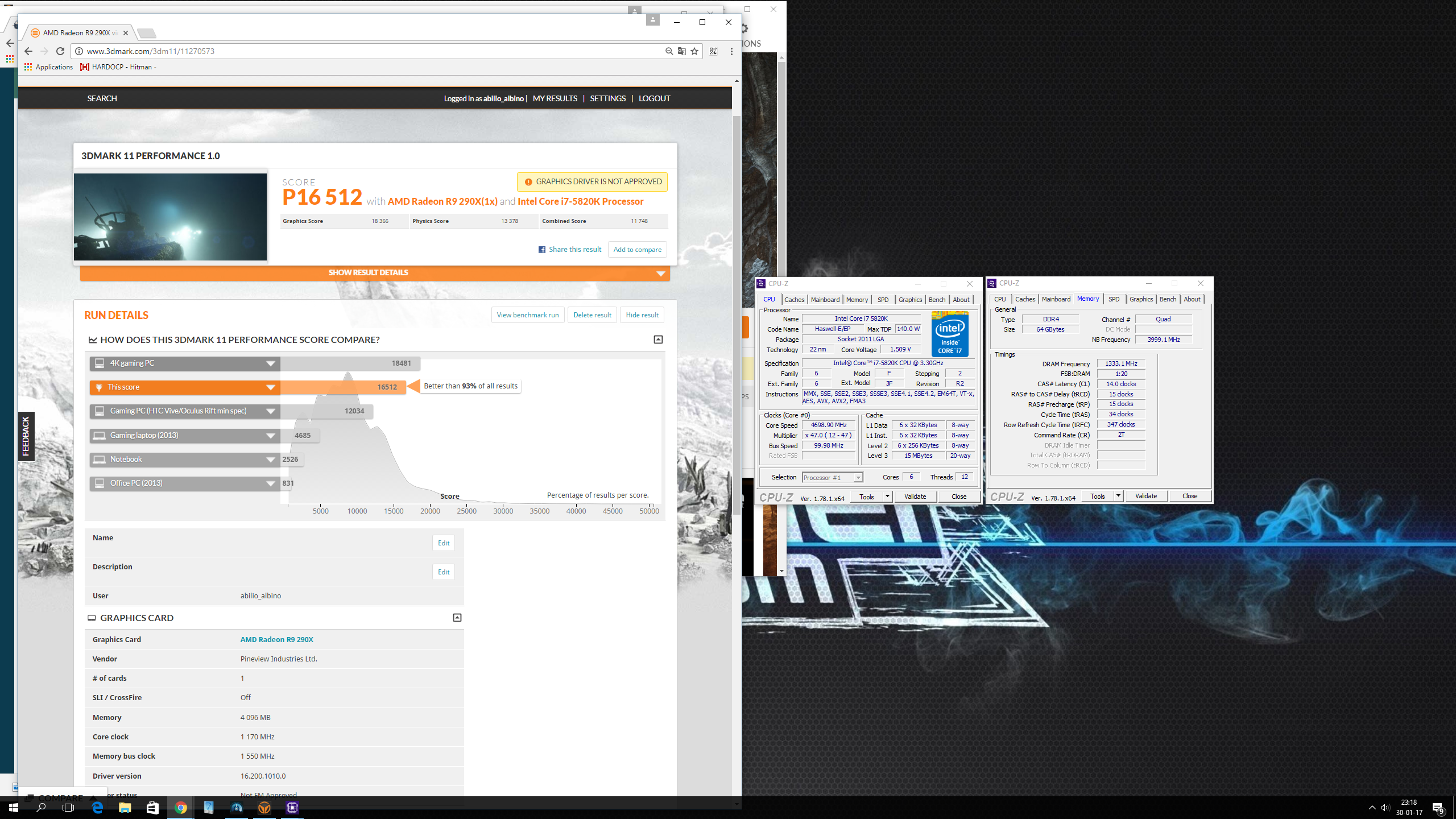This screenshot has width=1456, height=819.
Task: Open Tools dropdown arrow in left CPU-Z
Action: 887,497
